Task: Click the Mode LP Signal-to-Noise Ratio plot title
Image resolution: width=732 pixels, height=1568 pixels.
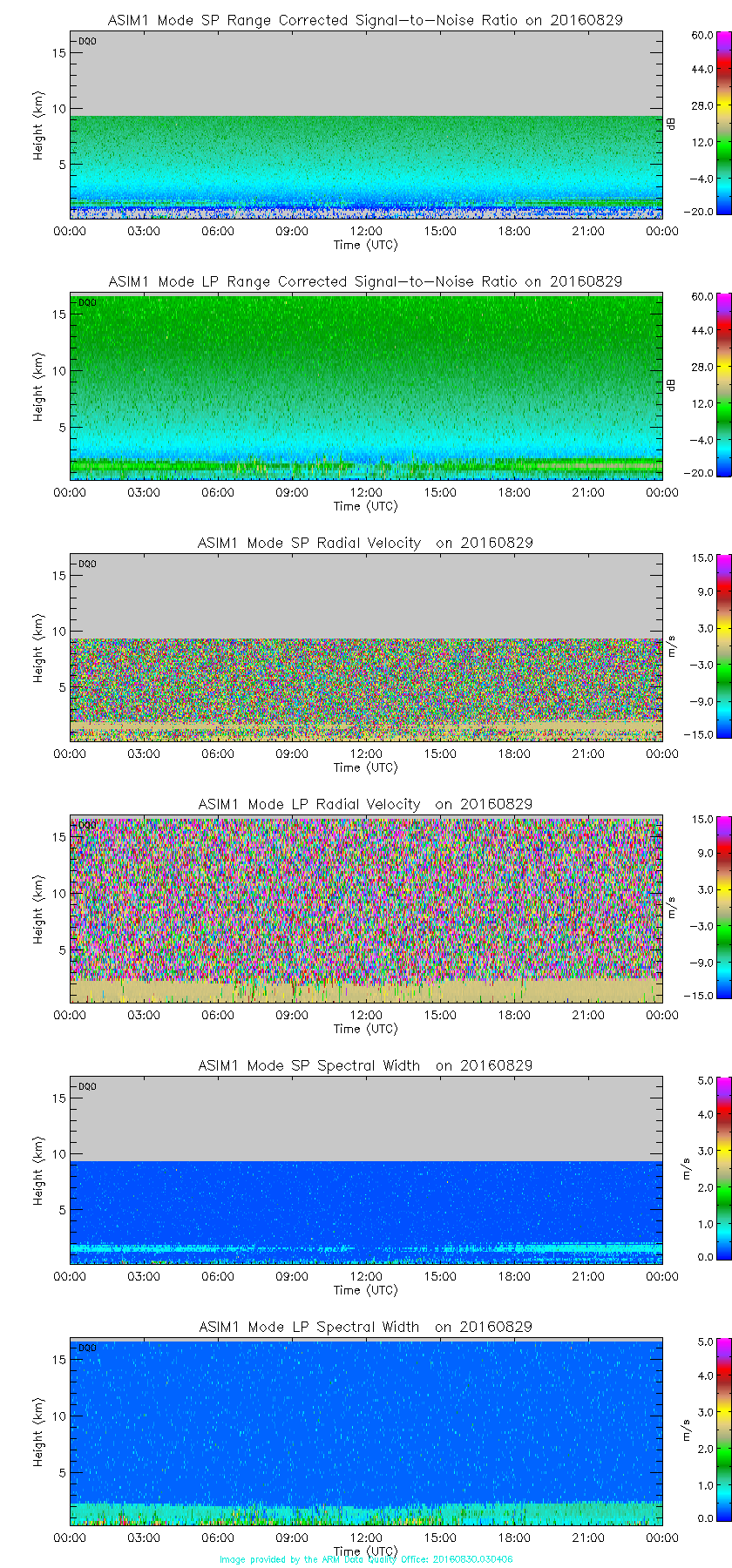Action: (365, 281)
